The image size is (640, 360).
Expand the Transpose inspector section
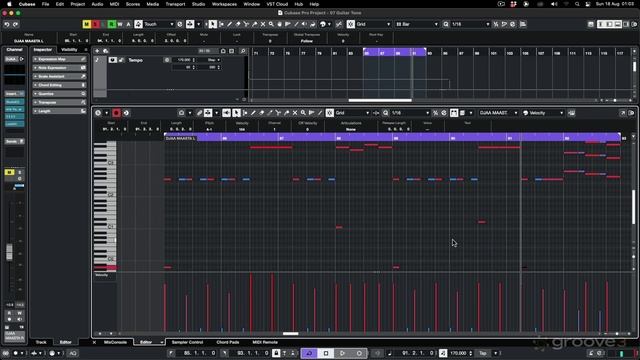60,102
